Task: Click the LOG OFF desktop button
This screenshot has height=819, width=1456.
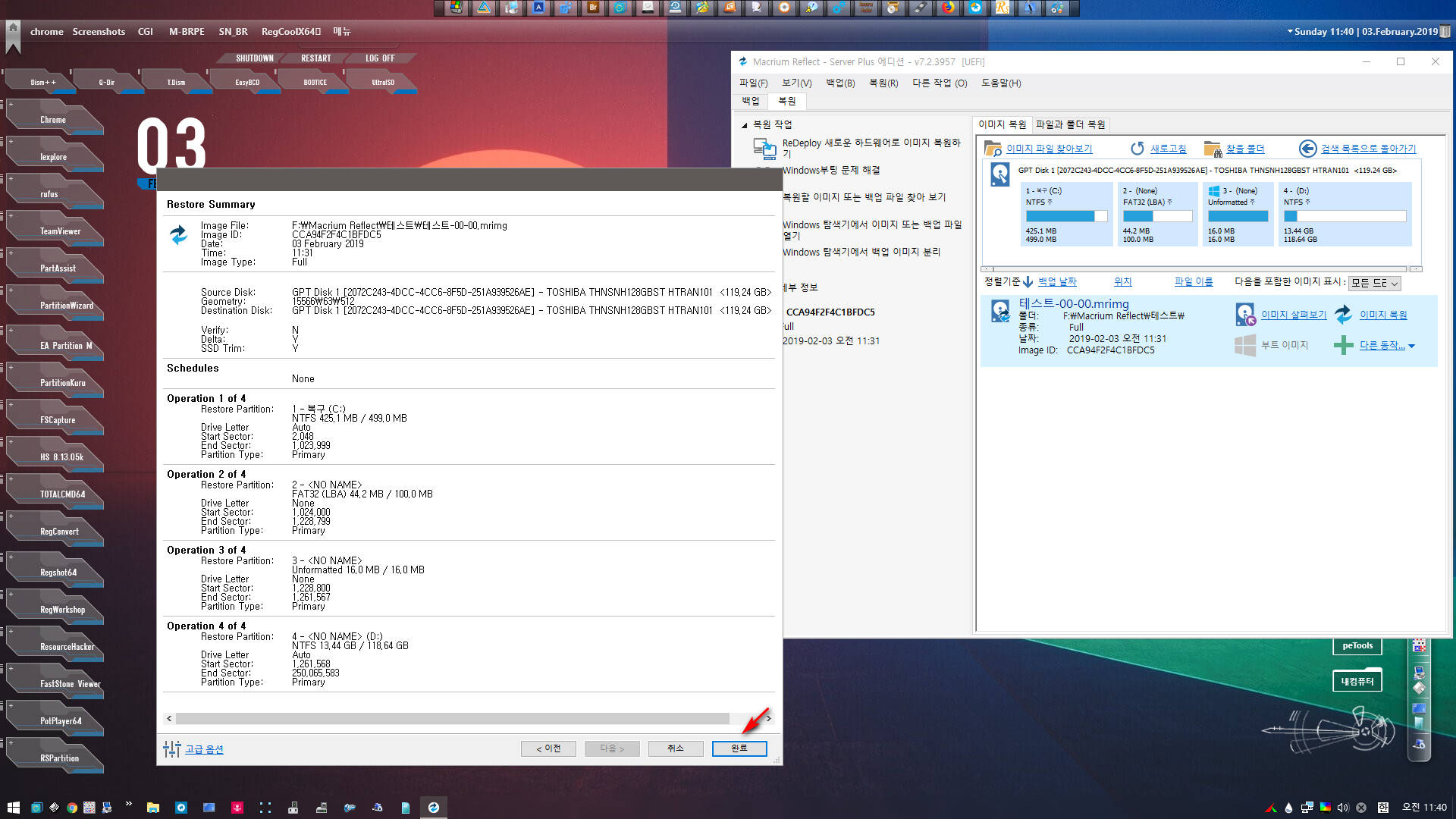Action: (x=380, y=58)
